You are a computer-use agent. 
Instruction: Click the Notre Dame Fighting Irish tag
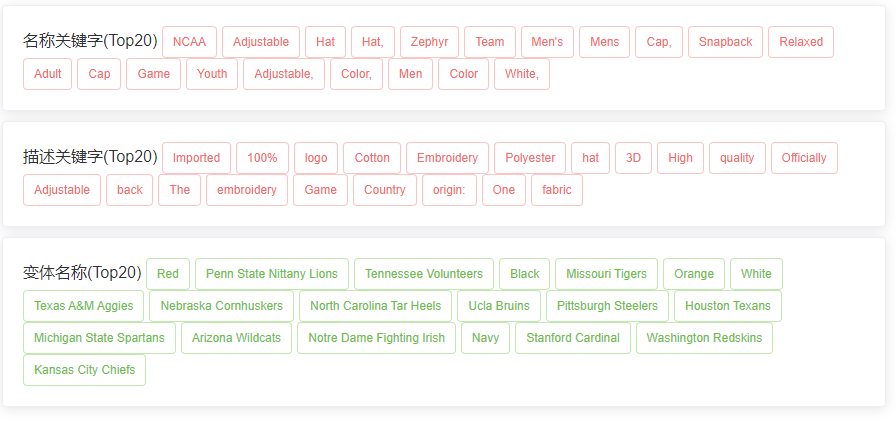pos(376,338)
